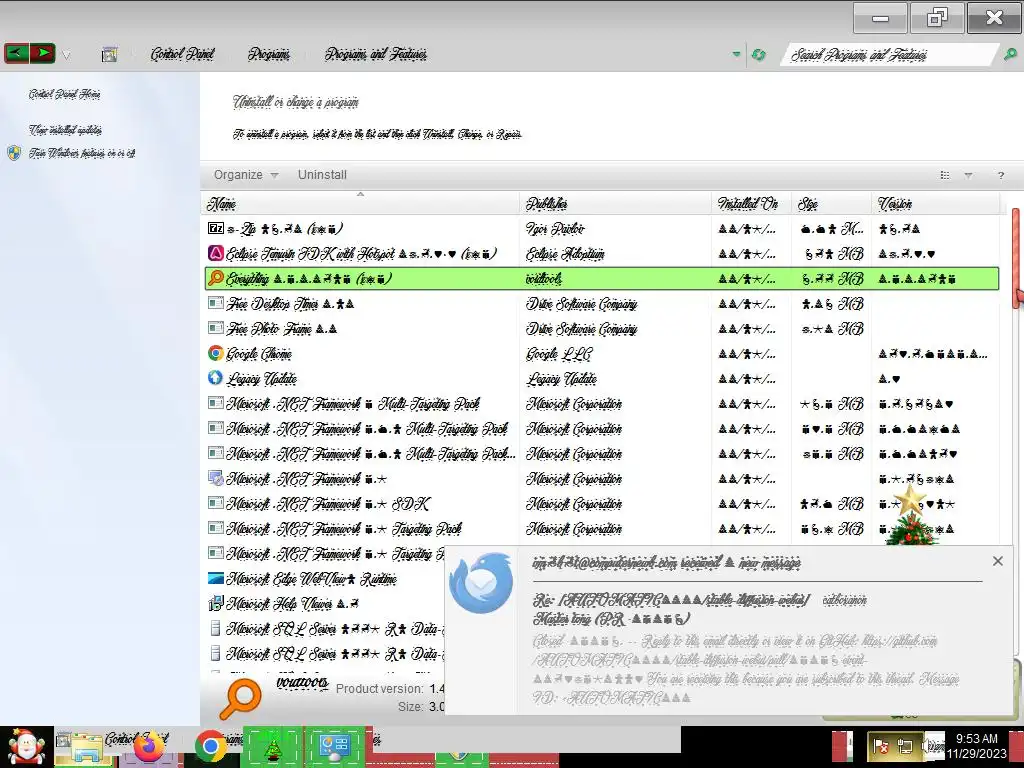This screenshot has width=1024, height=768.
Task: Click the Action Center flag tray icon
Action: click(881, 746)
